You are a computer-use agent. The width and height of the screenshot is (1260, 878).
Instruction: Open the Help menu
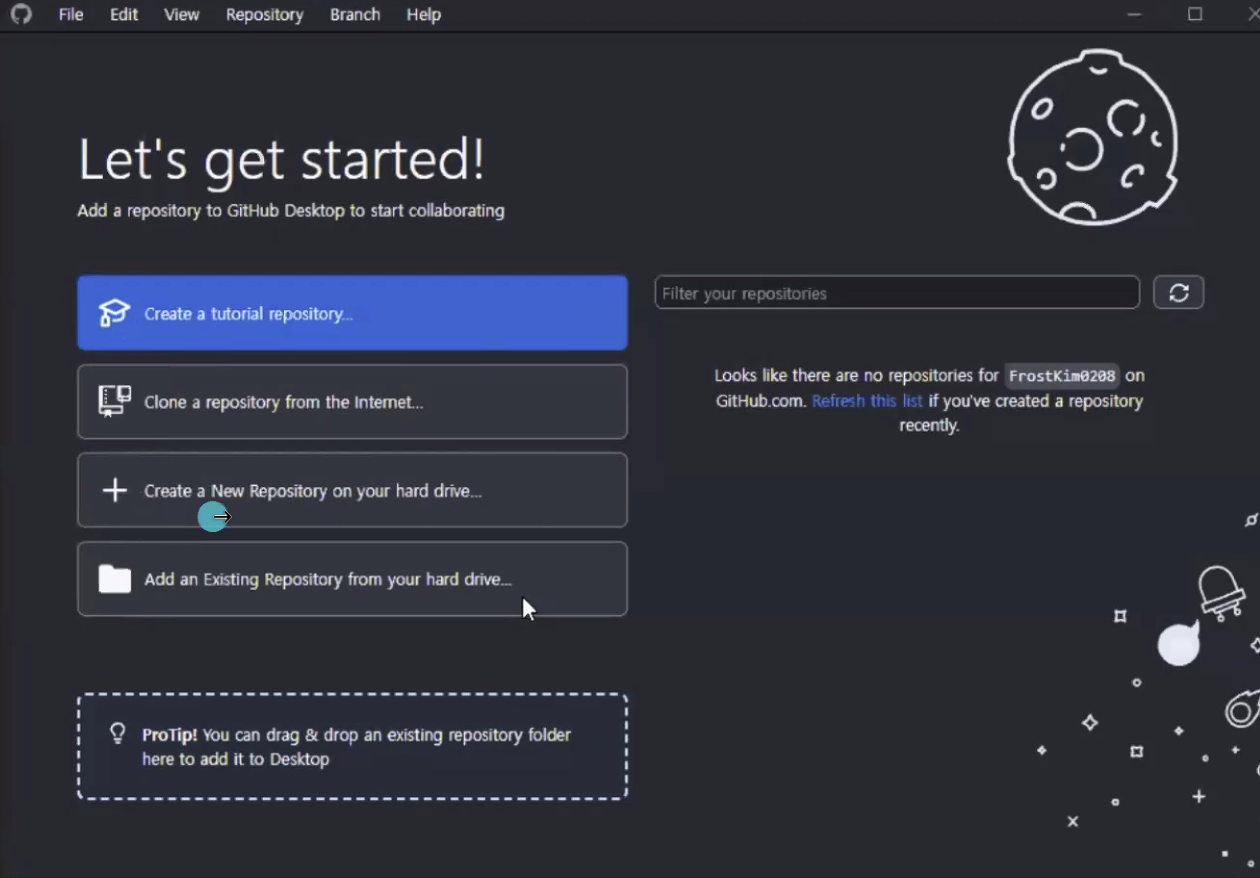(423, 15)
